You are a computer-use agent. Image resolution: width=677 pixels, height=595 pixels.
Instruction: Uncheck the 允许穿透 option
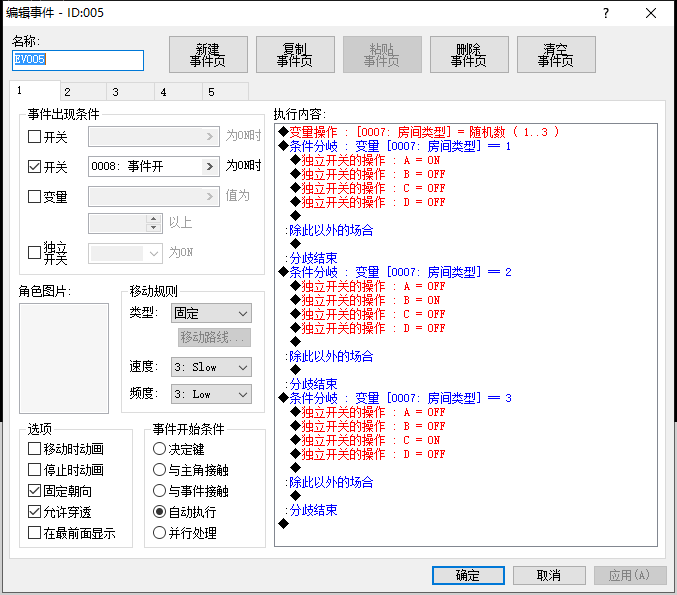tap(35, 512)
